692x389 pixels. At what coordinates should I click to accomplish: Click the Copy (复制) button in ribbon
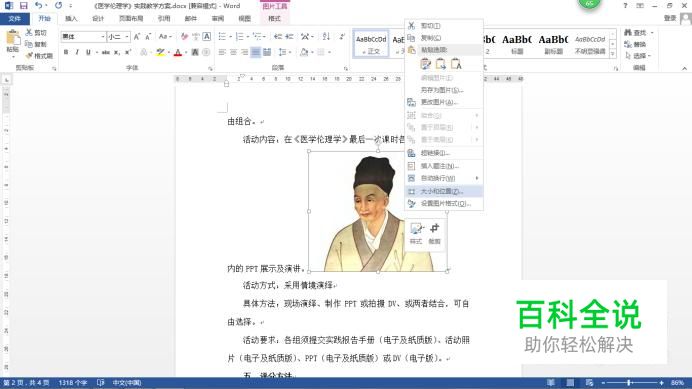pyautogui.click(x=36, y=44)
